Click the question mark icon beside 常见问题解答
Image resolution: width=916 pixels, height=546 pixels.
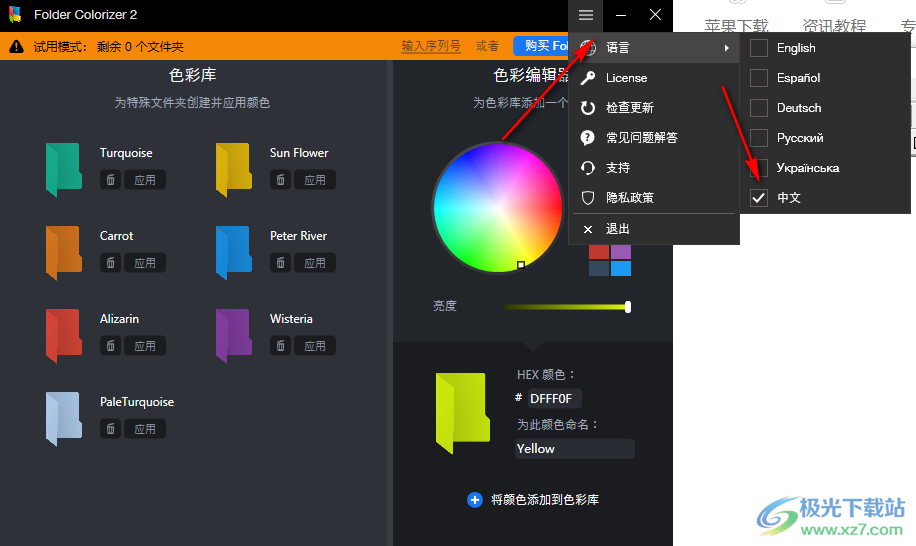point(588,138)
